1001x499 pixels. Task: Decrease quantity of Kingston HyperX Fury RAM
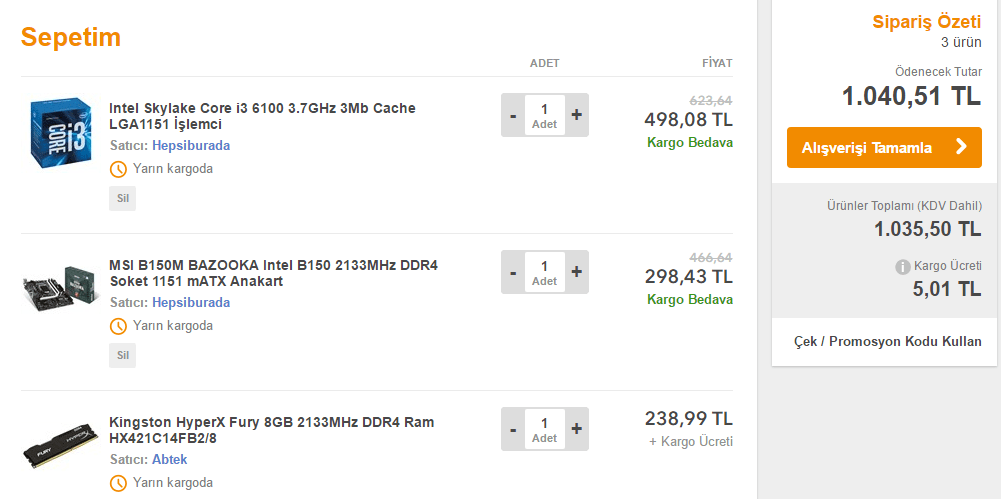513,430
